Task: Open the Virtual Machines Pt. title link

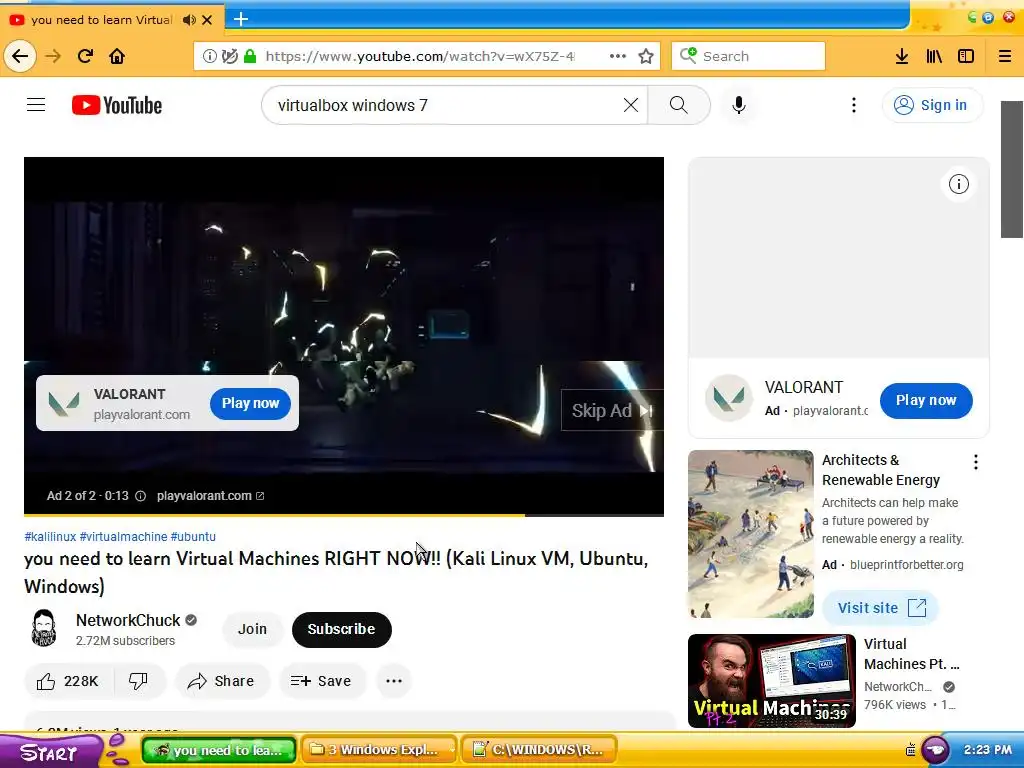Action: click(912, 654)
